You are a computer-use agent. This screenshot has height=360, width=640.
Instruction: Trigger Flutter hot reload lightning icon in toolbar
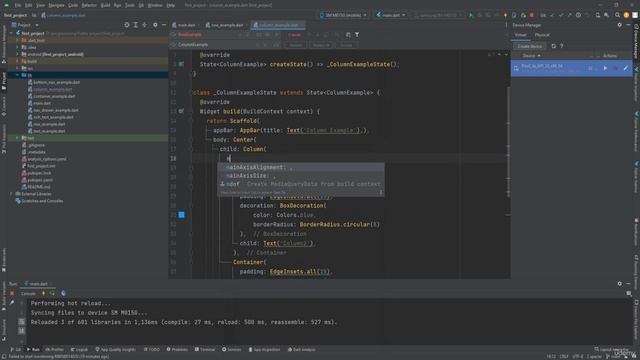pyautogui.click(x=505, y=15)
